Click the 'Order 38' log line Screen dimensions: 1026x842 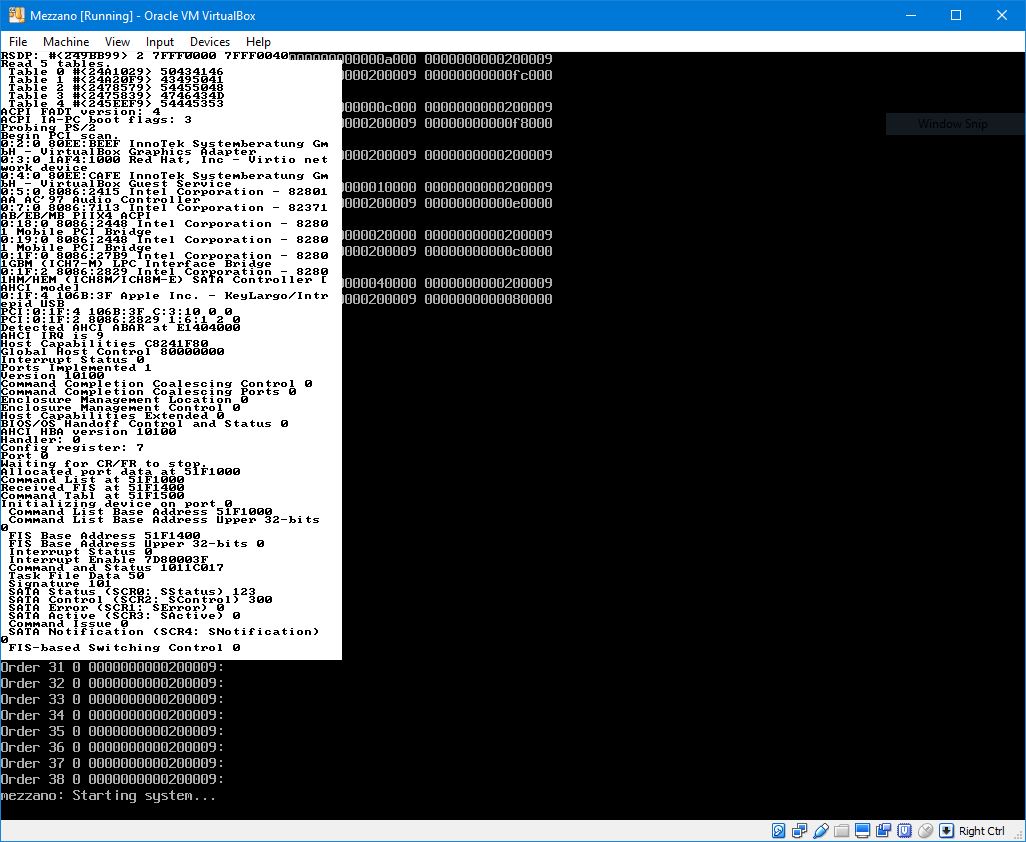[x=112, y=779]
